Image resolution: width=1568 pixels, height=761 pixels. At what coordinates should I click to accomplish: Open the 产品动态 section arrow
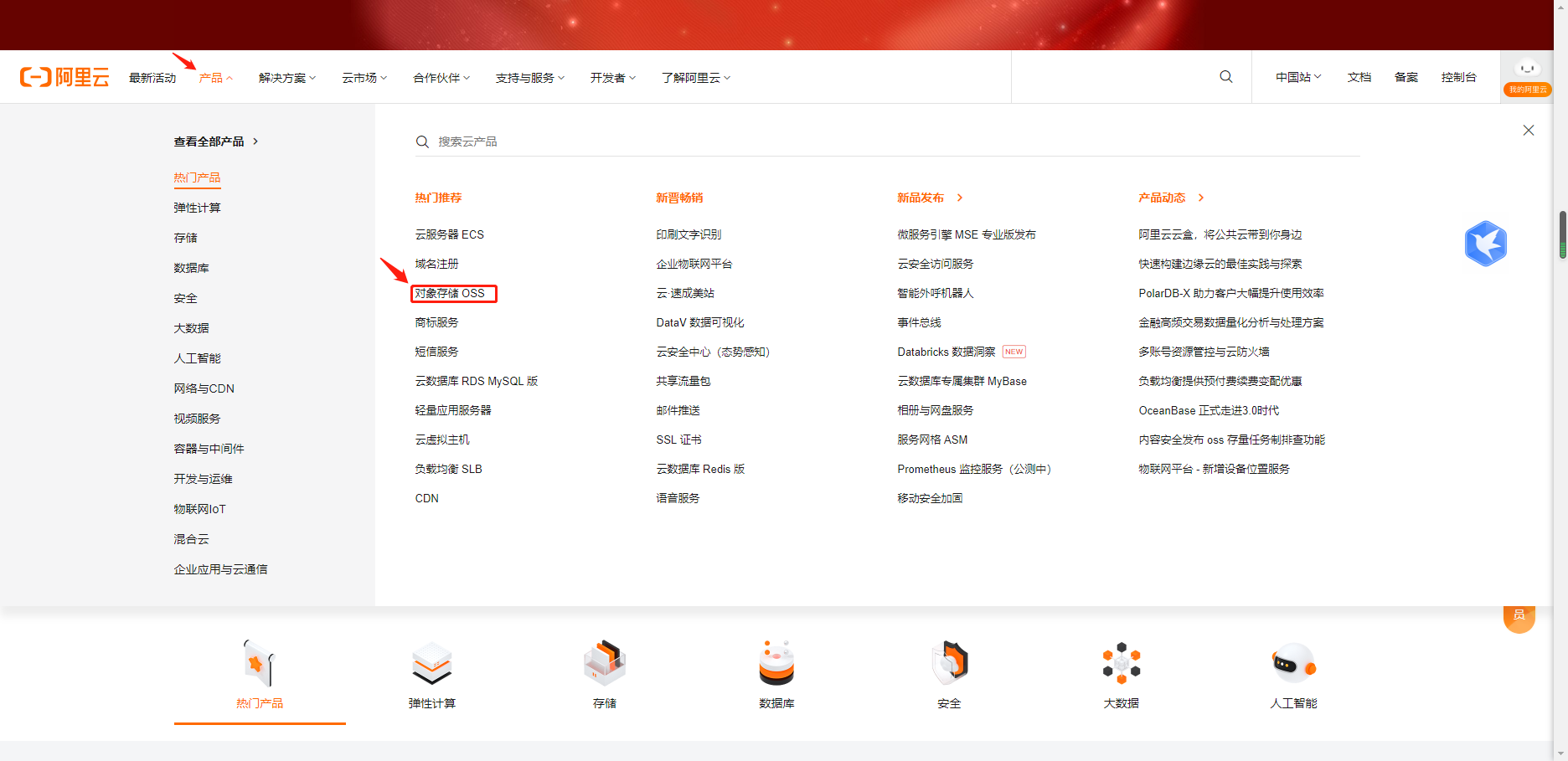(1201, 198)
